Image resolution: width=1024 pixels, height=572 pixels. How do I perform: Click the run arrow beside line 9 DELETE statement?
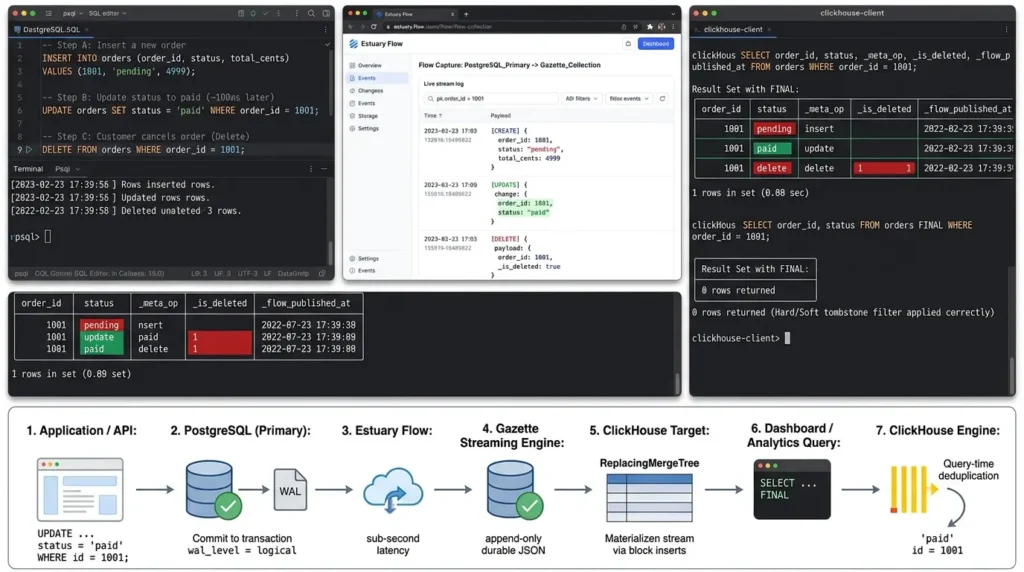tap(29, 150)
